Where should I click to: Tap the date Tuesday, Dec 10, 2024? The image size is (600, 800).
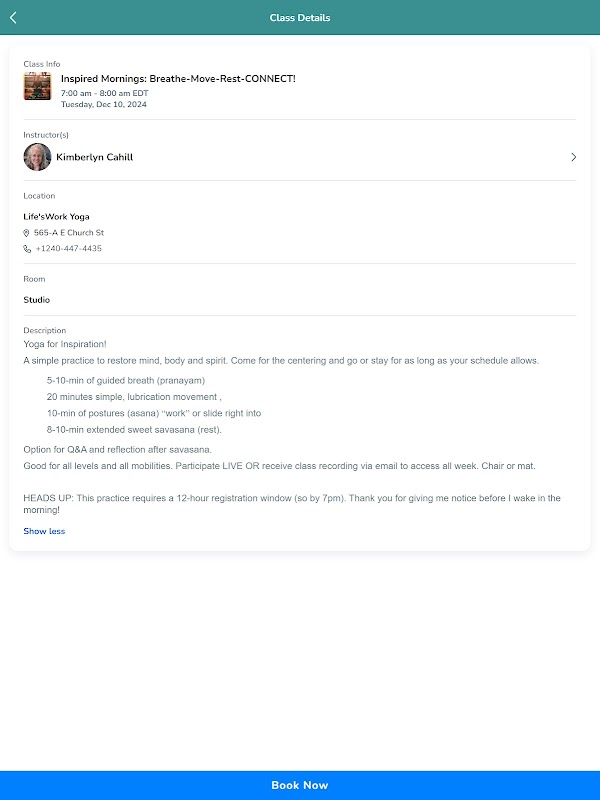click(x=104, y=104)
